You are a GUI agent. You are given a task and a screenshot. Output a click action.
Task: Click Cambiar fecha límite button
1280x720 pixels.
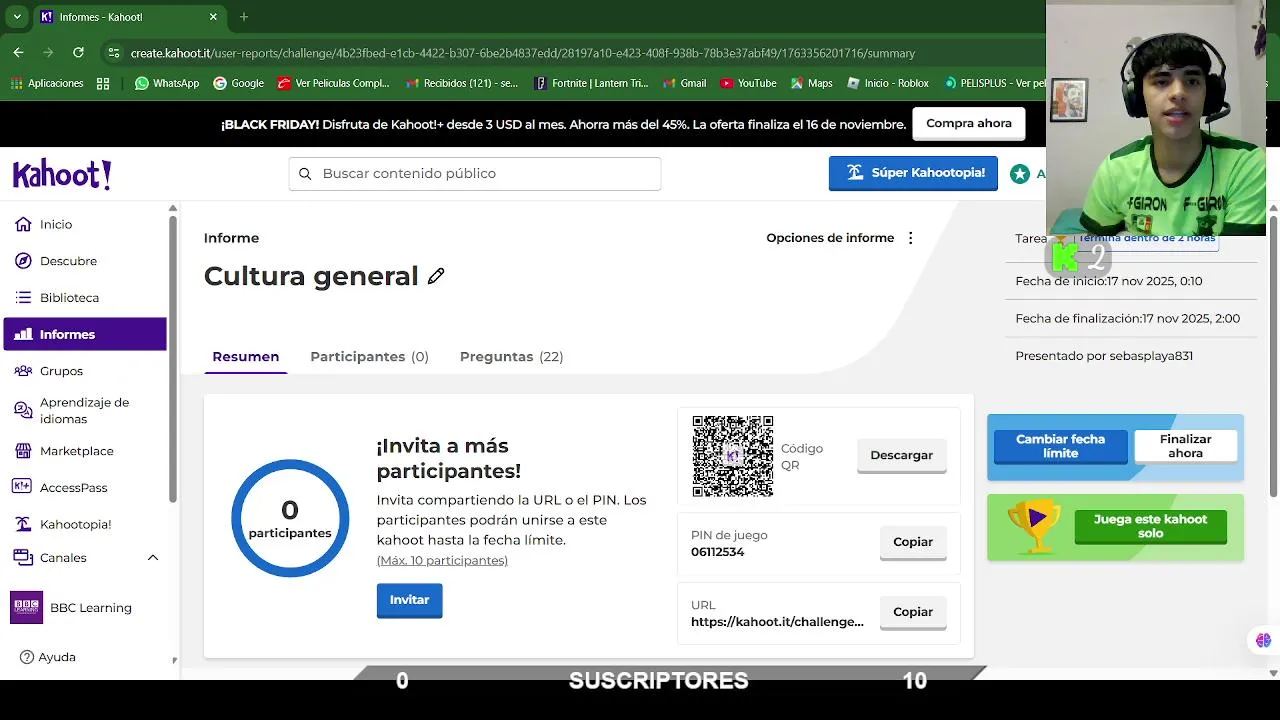[1060, 446]
